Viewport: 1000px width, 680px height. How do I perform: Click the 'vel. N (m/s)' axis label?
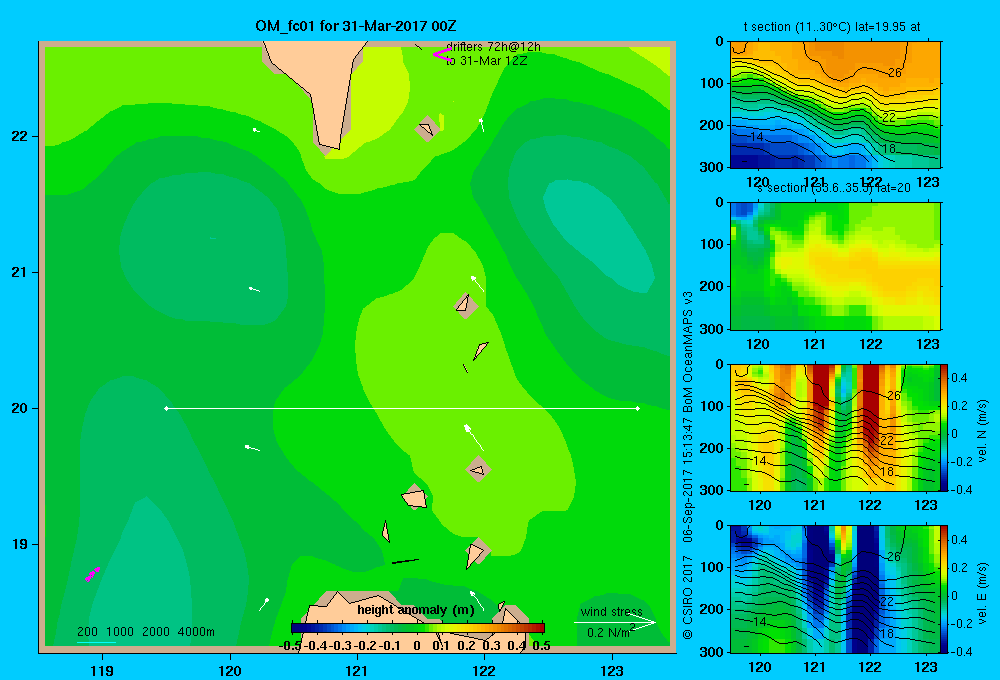pyautogui.click(x=983, y=431)
